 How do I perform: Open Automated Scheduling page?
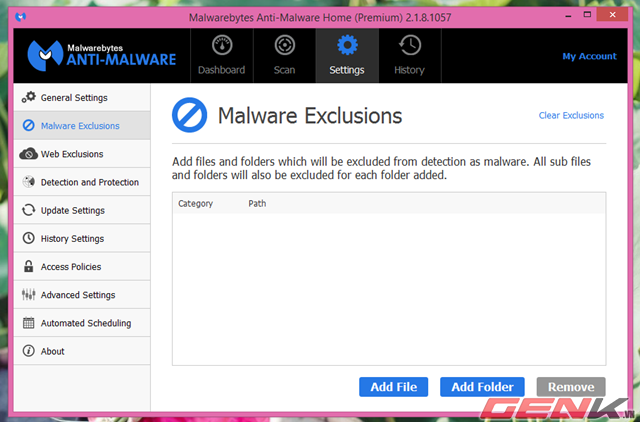82,323
